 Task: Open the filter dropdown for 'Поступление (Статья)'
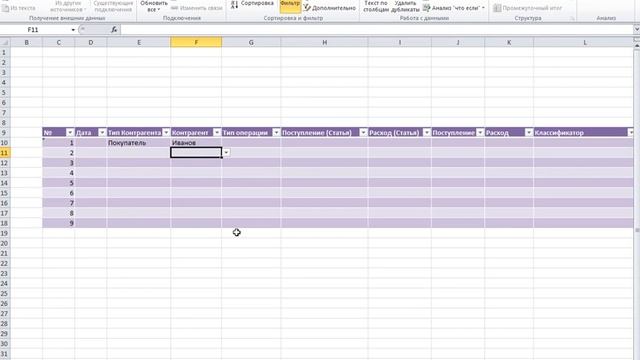click(363, 133)
